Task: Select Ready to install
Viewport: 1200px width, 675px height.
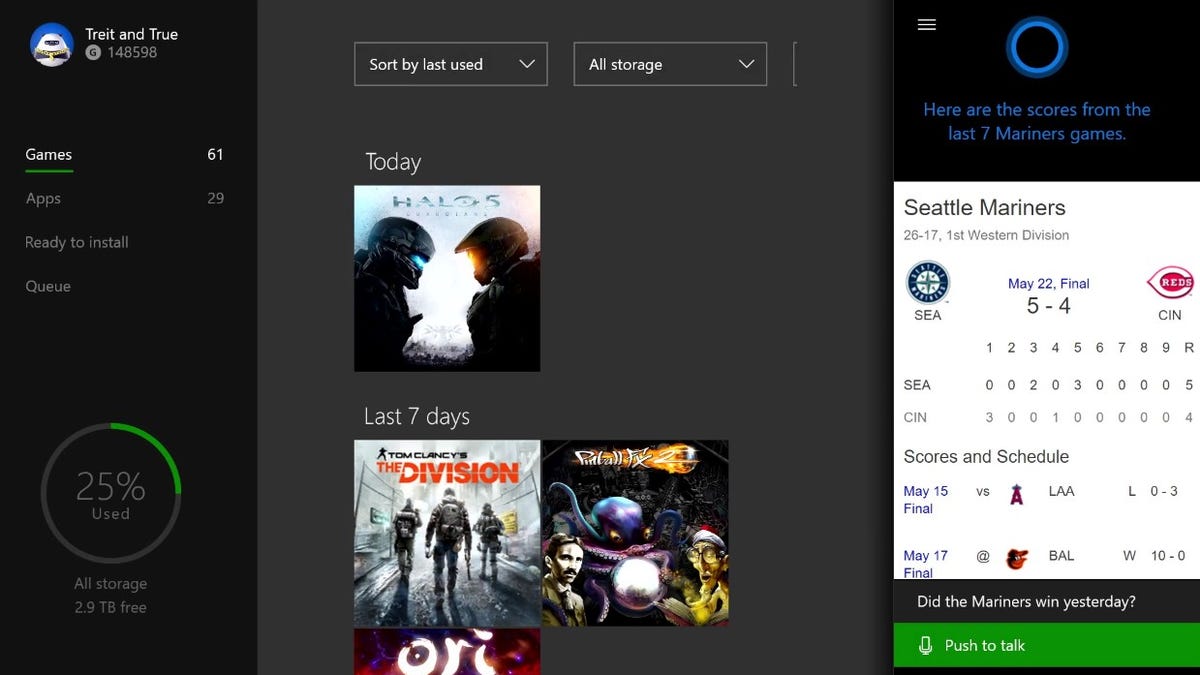Action: click(x=76, y=242)
